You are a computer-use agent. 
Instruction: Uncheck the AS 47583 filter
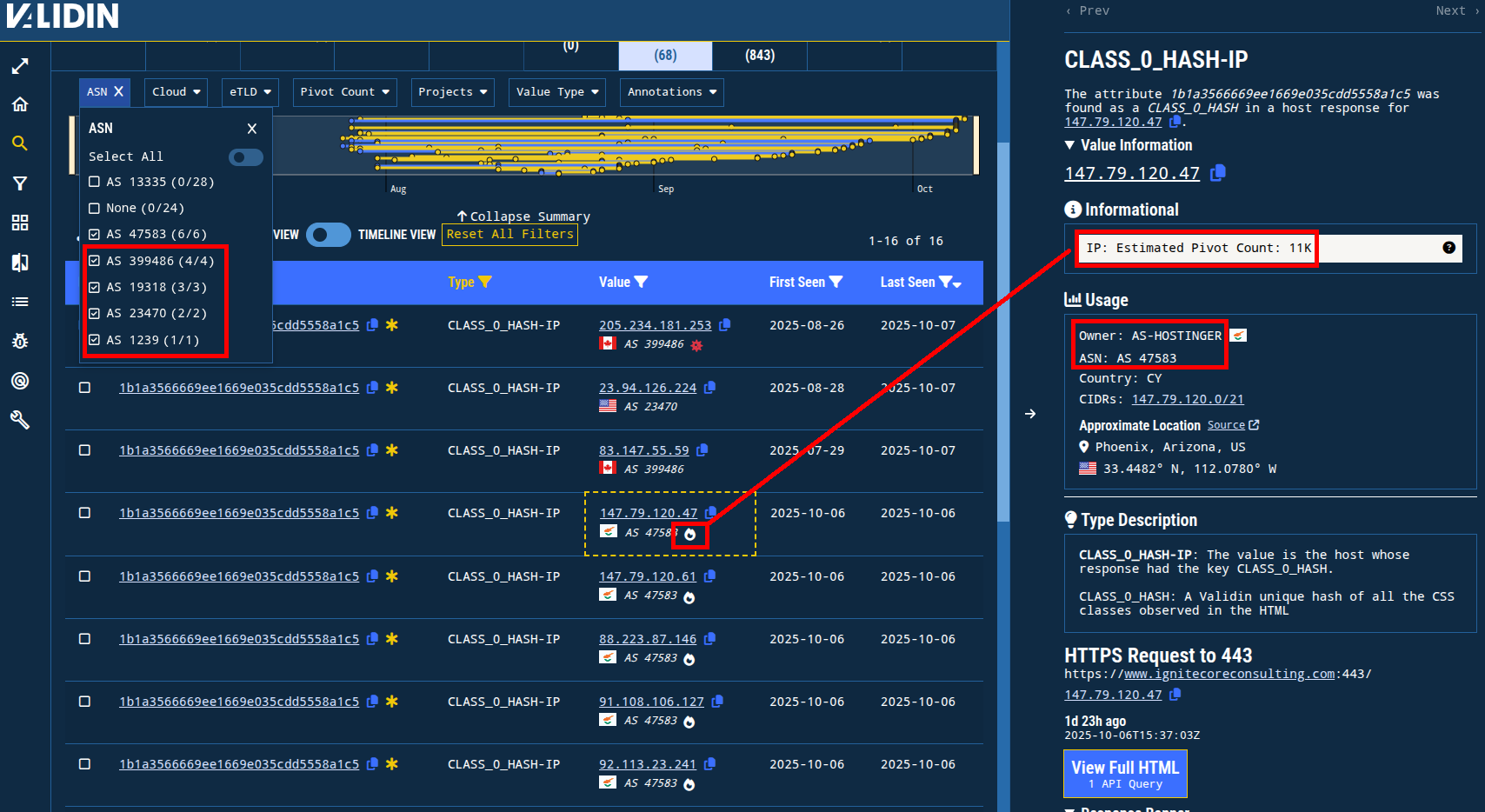[x=95, y=234]
